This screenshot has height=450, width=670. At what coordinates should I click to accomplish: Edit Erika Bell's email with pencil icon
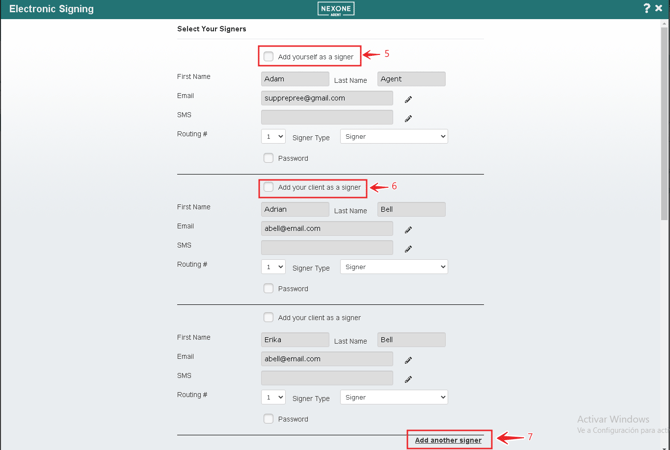(x=408, y=360)
